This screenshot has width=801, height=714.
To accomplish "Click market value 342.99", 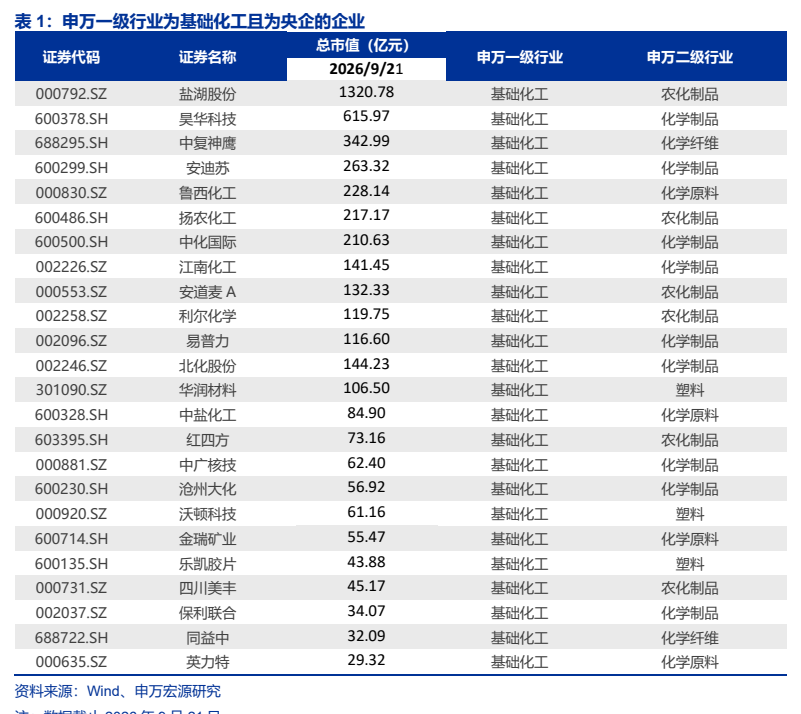I will pos(366,141).
